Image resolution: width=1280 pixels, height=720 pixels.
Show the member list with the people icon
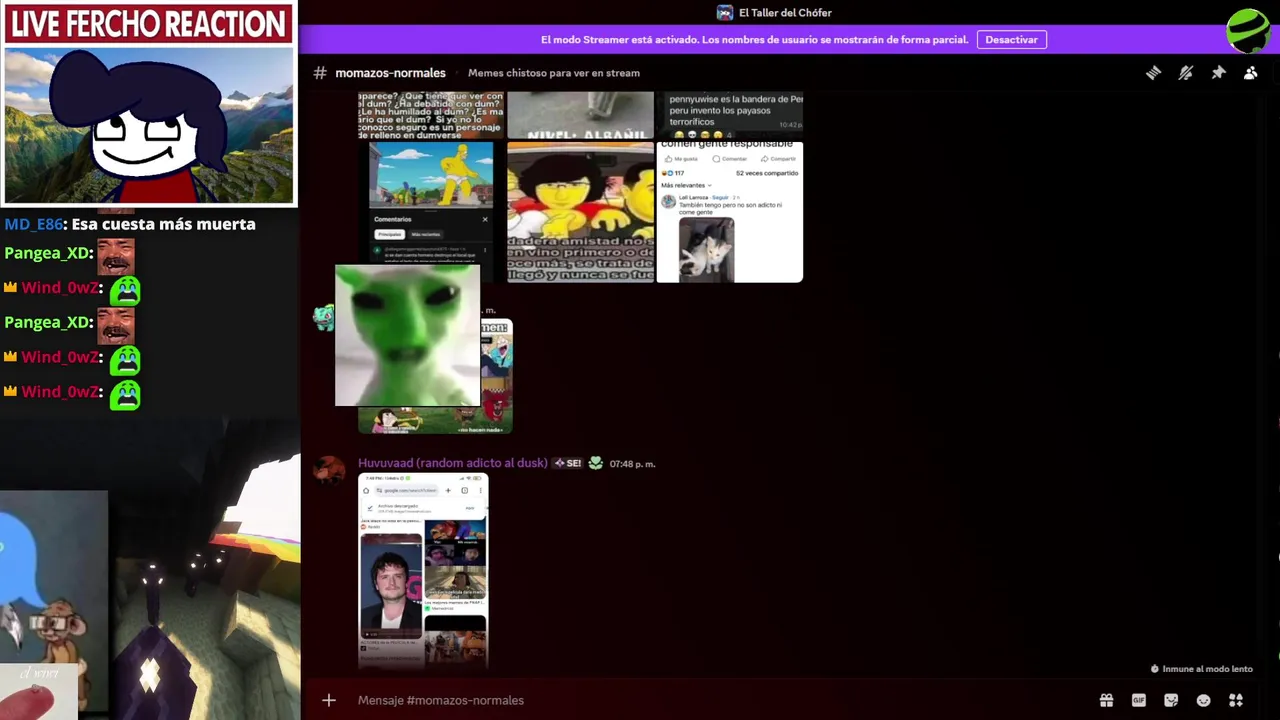pos(1251,73)
